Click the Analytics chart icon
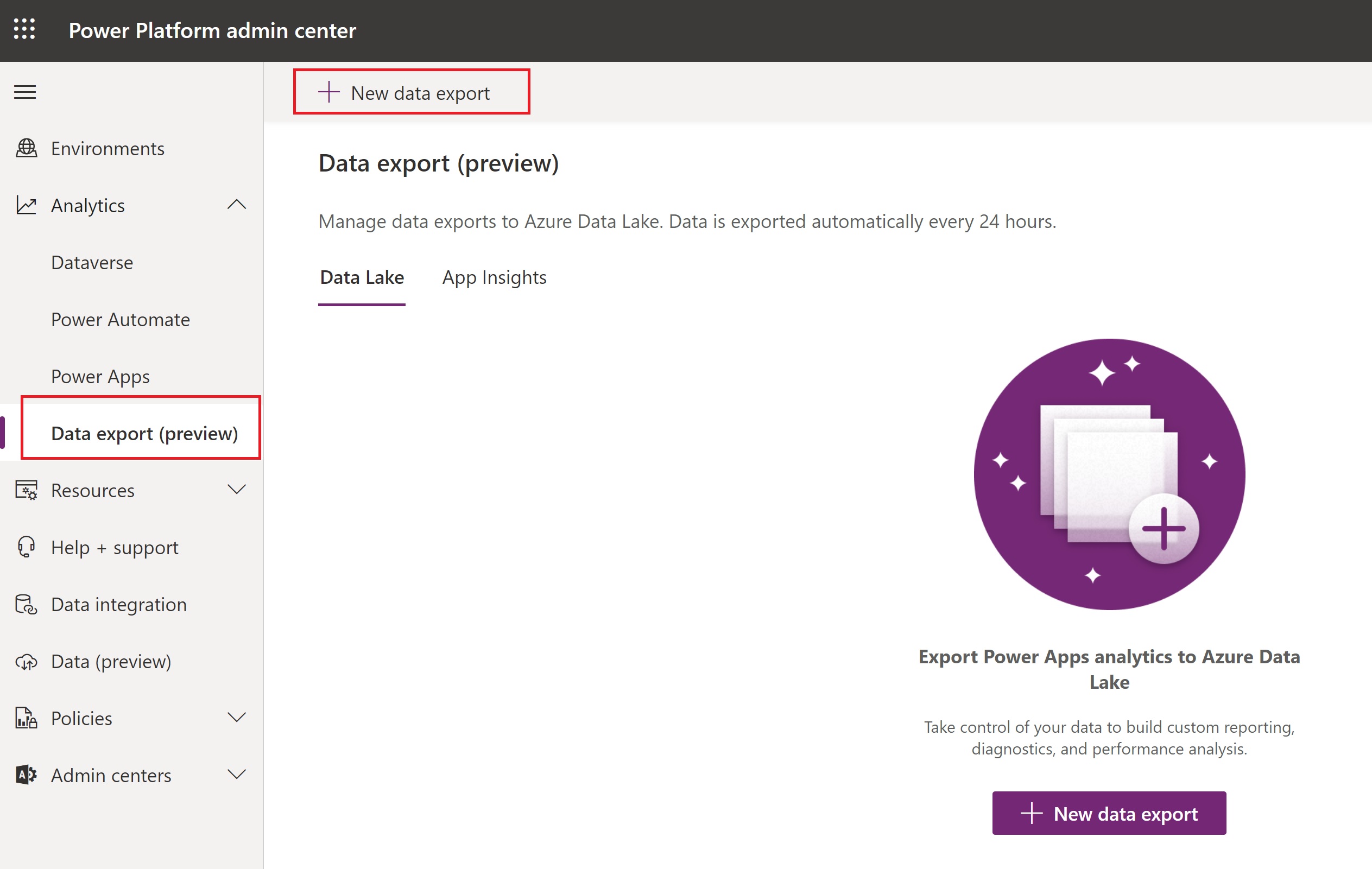 (x=26, y=205)
